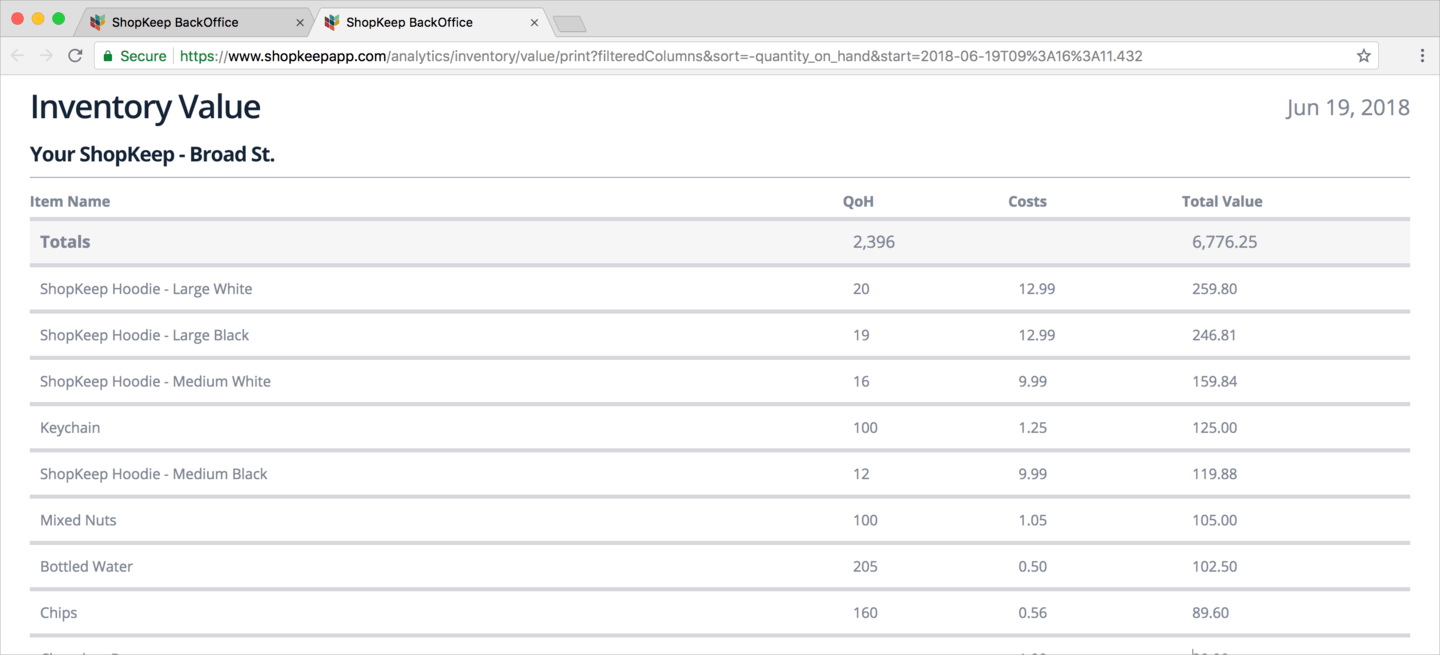Open the Chrome three-dot menu
The width and height of the screenshot is (1440, 655).
click(x=1422, y=56)
